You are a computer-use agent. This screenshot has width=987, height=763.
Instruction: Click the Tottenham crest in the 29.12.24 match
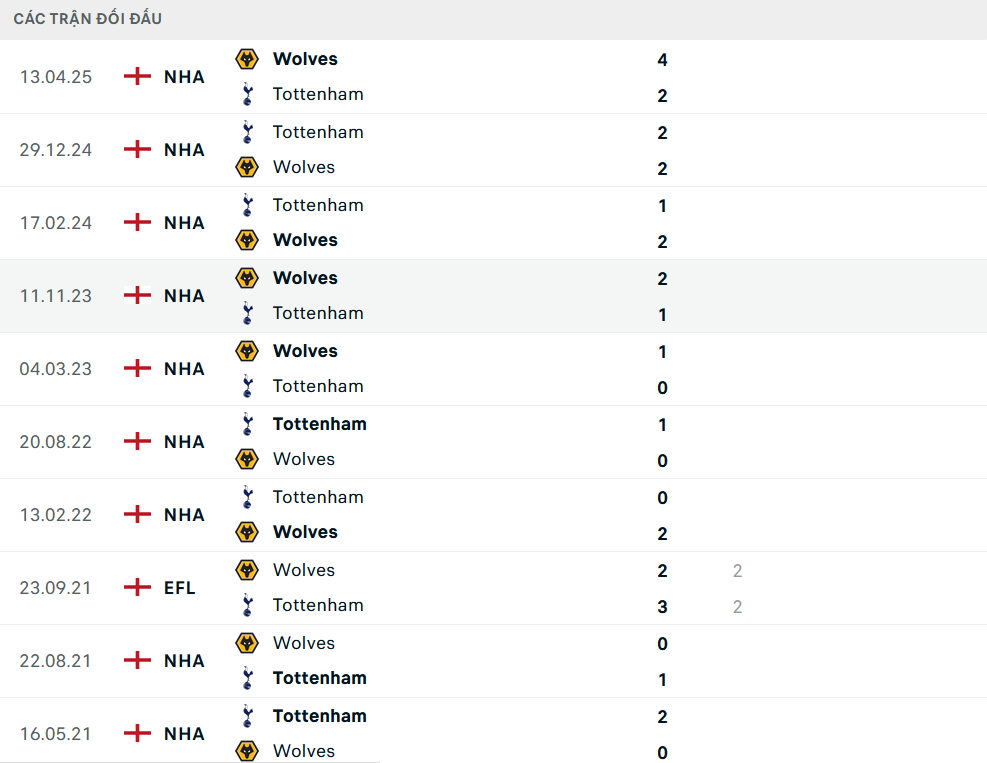point(246,132)
